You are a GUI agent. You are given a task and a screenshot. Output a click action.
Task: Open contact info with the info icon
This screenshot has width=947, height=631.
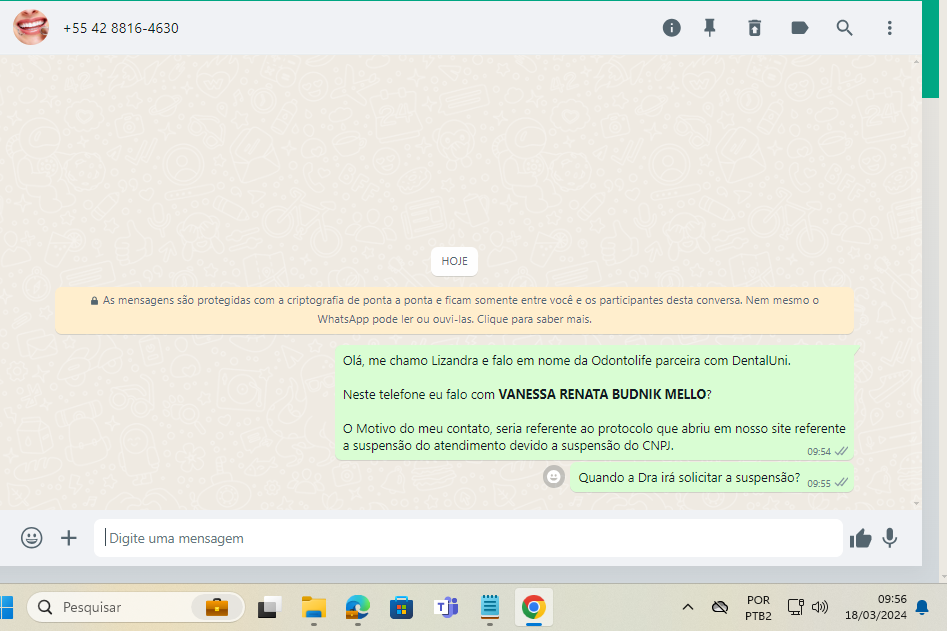coord(672,28)
